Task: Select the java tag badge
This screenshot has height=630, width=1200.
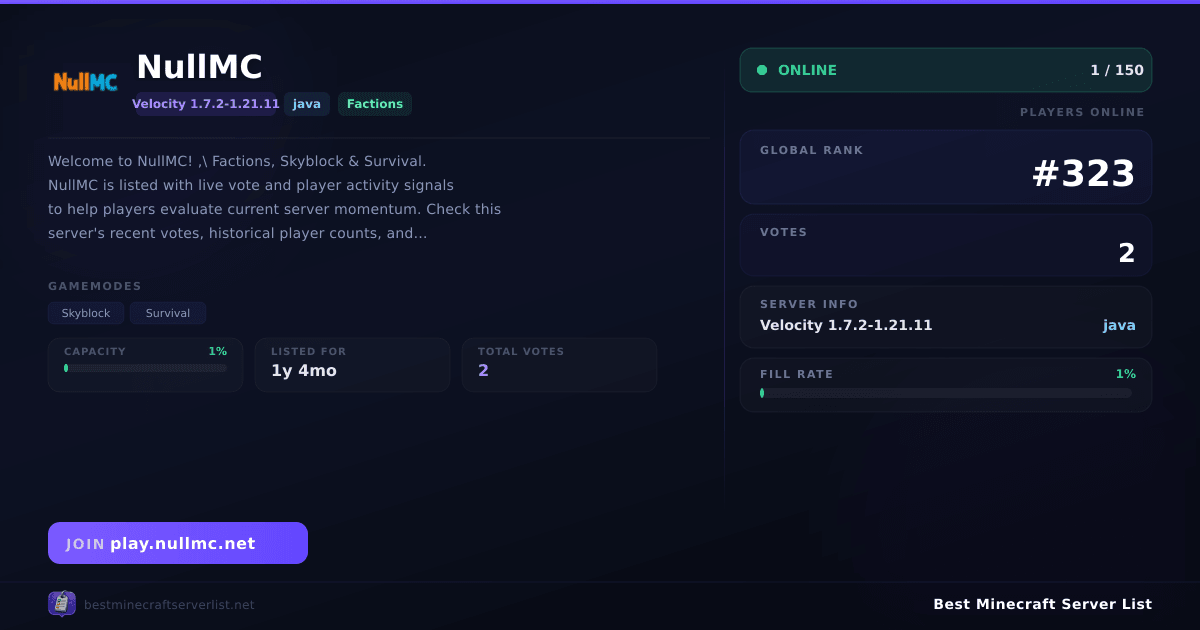Action: pyautogui.click(x=307, y=104)
